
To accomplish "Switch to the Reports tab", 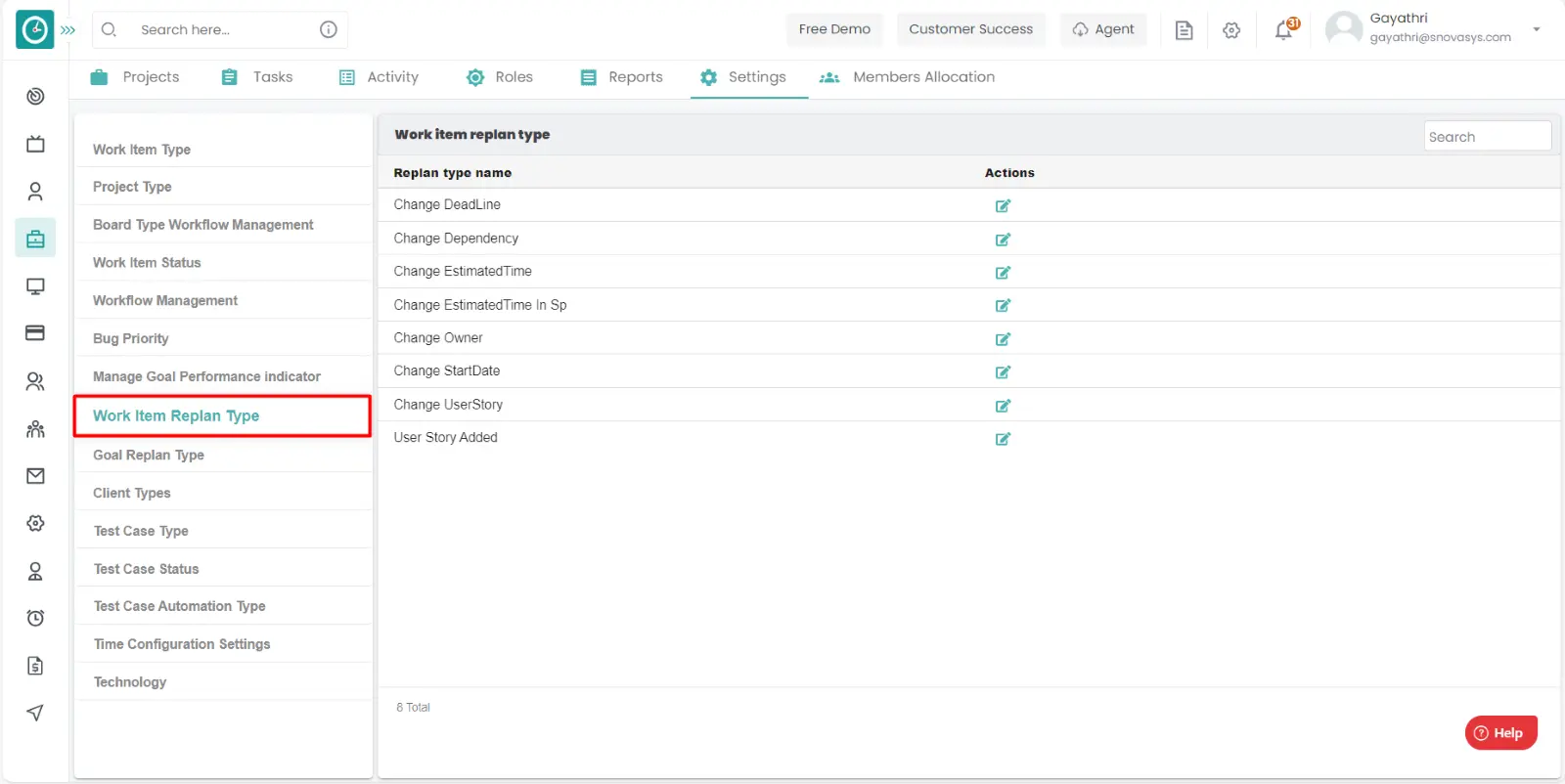I will tap(621, 77).
